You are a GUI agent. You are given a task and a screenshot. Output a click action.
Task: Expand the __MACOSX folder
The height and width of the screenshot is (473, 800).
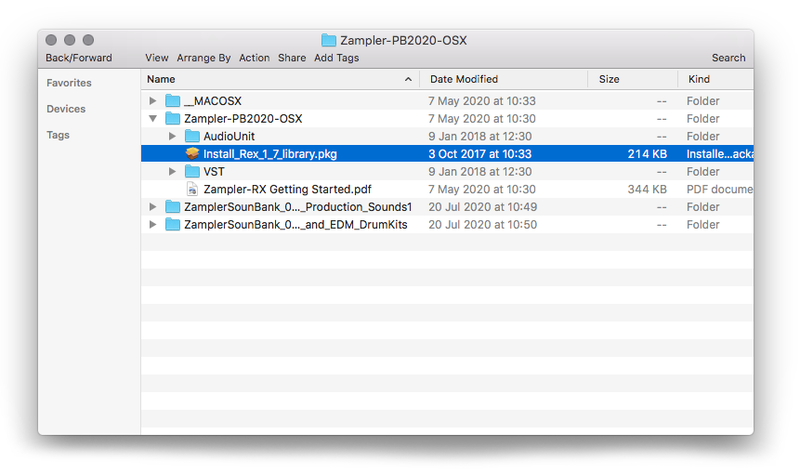pyautogui.click(x=153, y=101)
